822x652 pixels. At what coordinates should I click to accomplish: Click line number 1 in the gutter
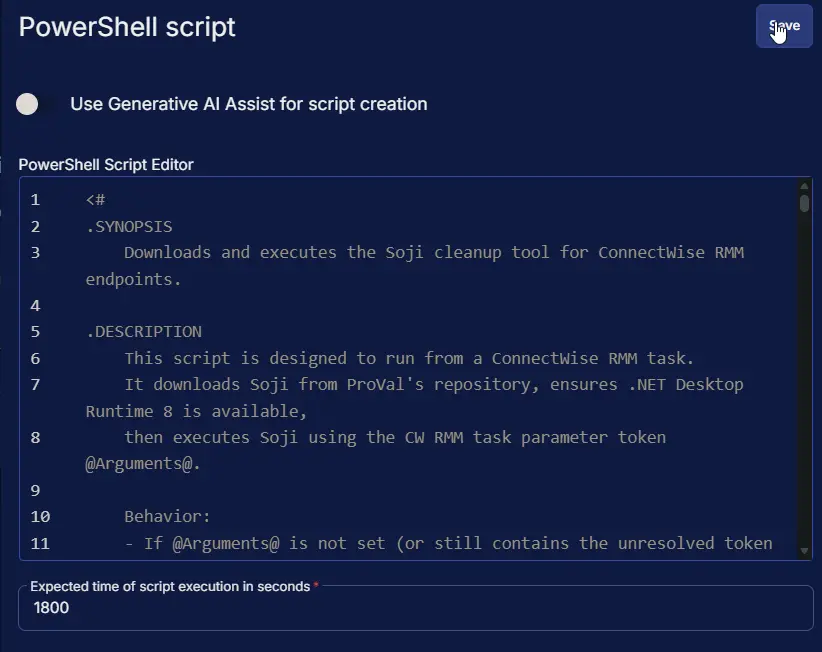[35, 200]
